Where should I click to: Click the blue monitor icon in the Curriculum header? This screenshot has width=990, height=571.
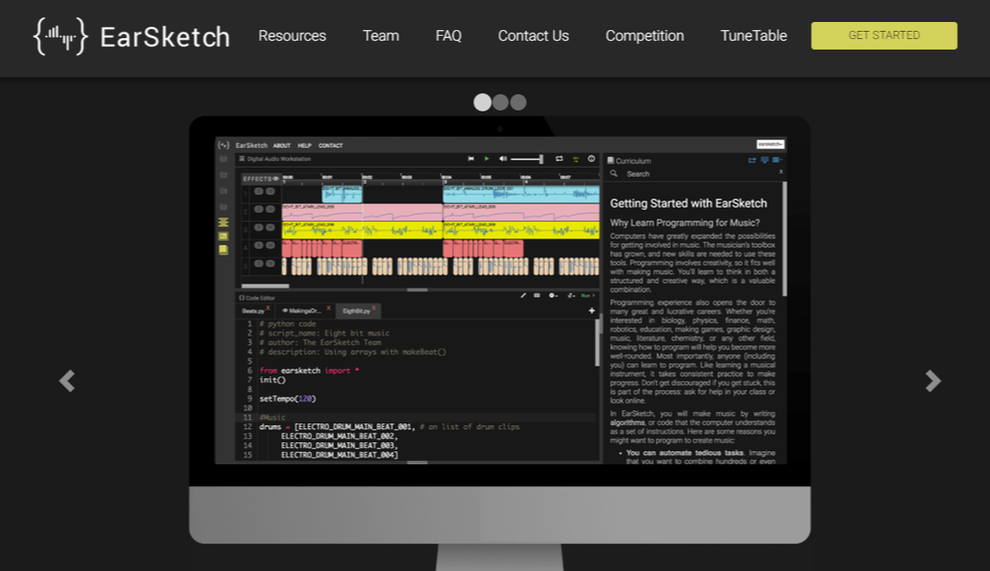coord(765,160)
